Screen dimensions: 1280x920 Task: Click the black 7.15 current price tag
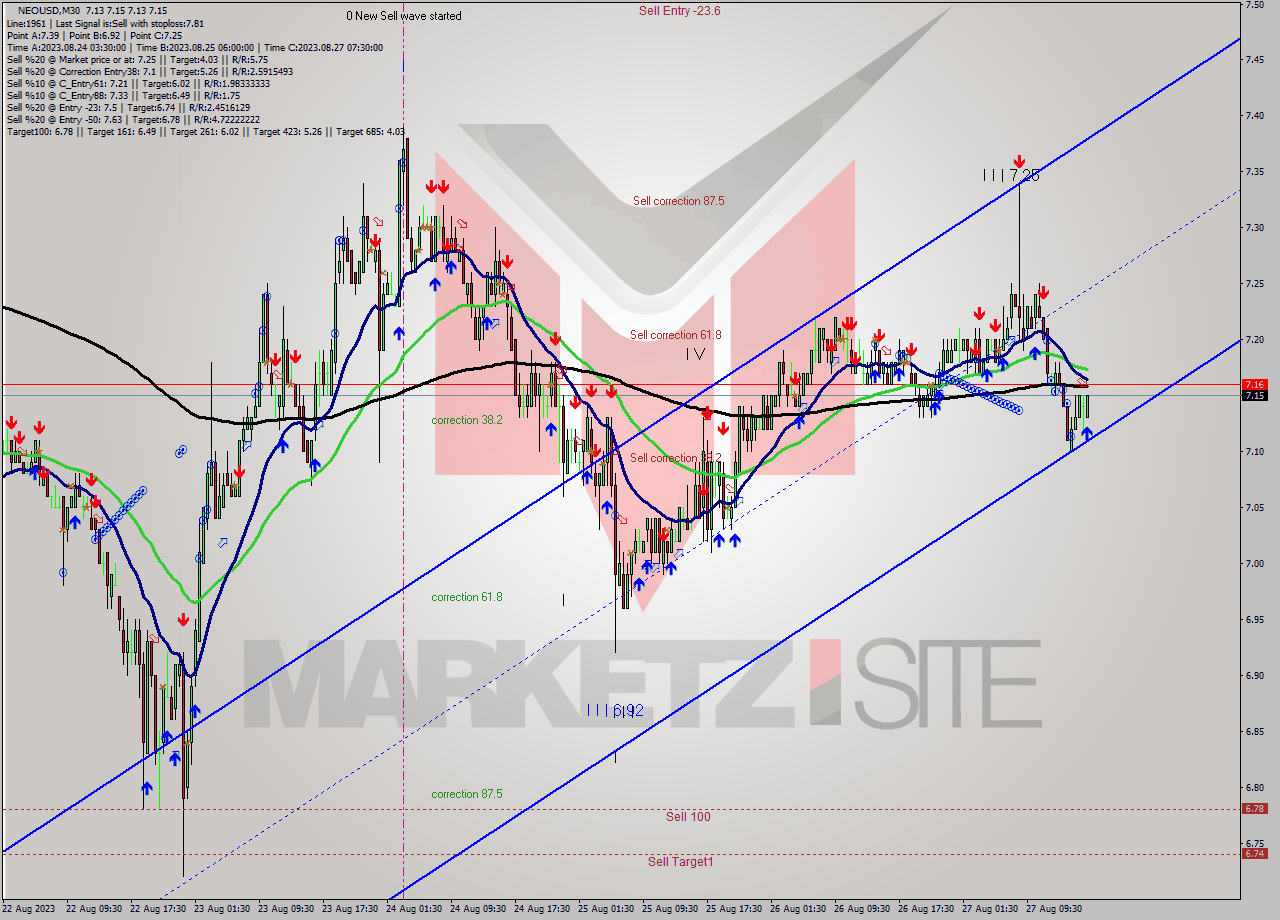tap(1255, 396)
